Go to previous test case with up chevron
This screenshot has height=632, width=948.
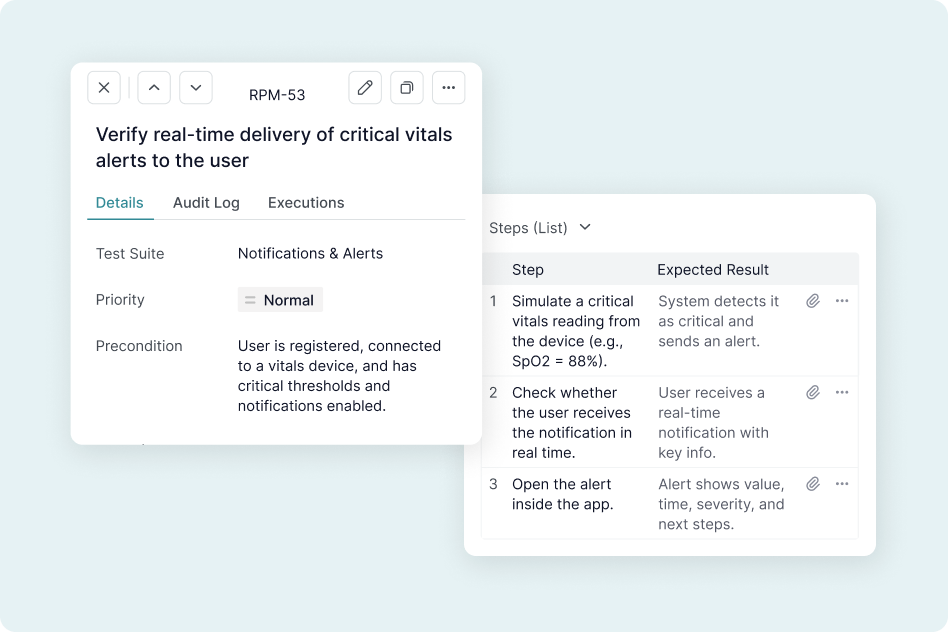pyautogui.click(x=154, y=88)
